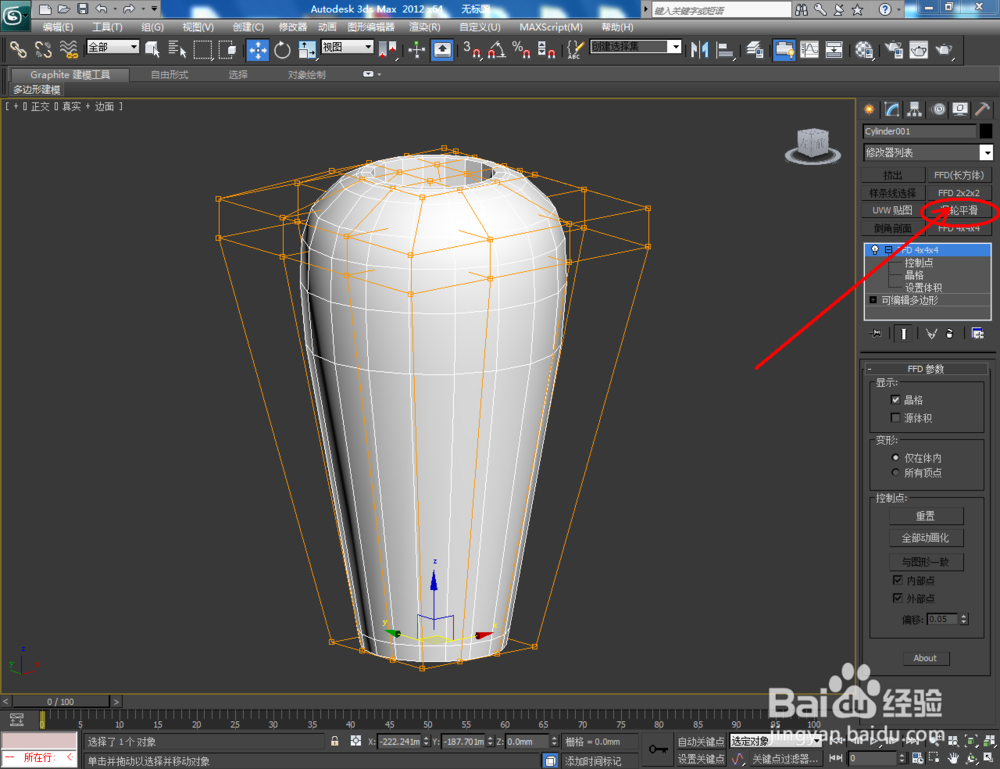Click the UVW 贴图 modifier button
This screenshot has width=1000, height=769.
893,210
